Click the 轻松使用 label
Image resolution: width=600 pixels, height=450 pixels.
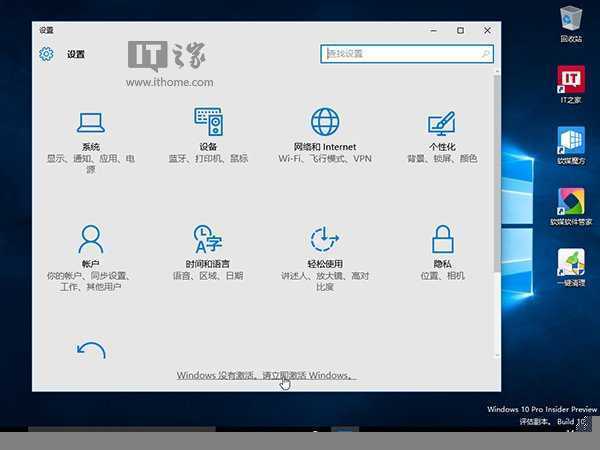(325, 264)
